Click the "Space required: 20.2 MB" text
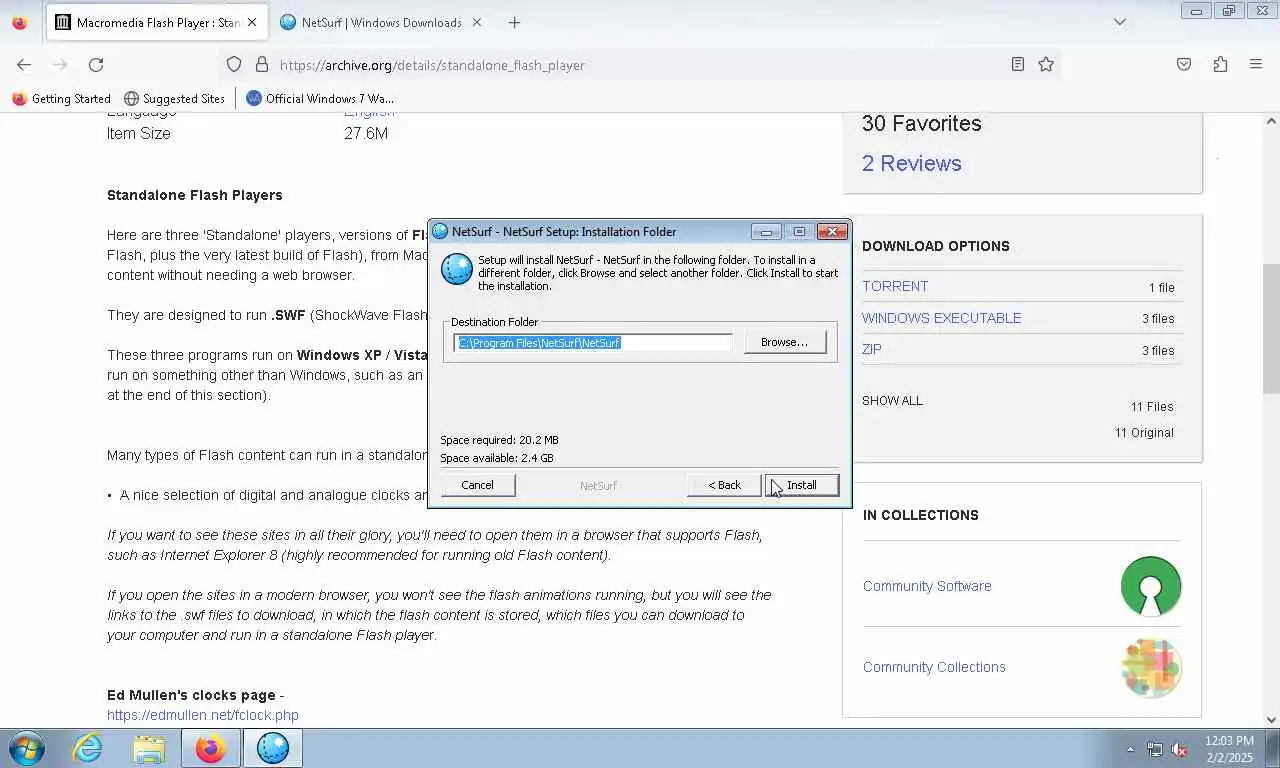Image resolution: width=1280 pixels, height=768 pixels. [x=499, y=440]
